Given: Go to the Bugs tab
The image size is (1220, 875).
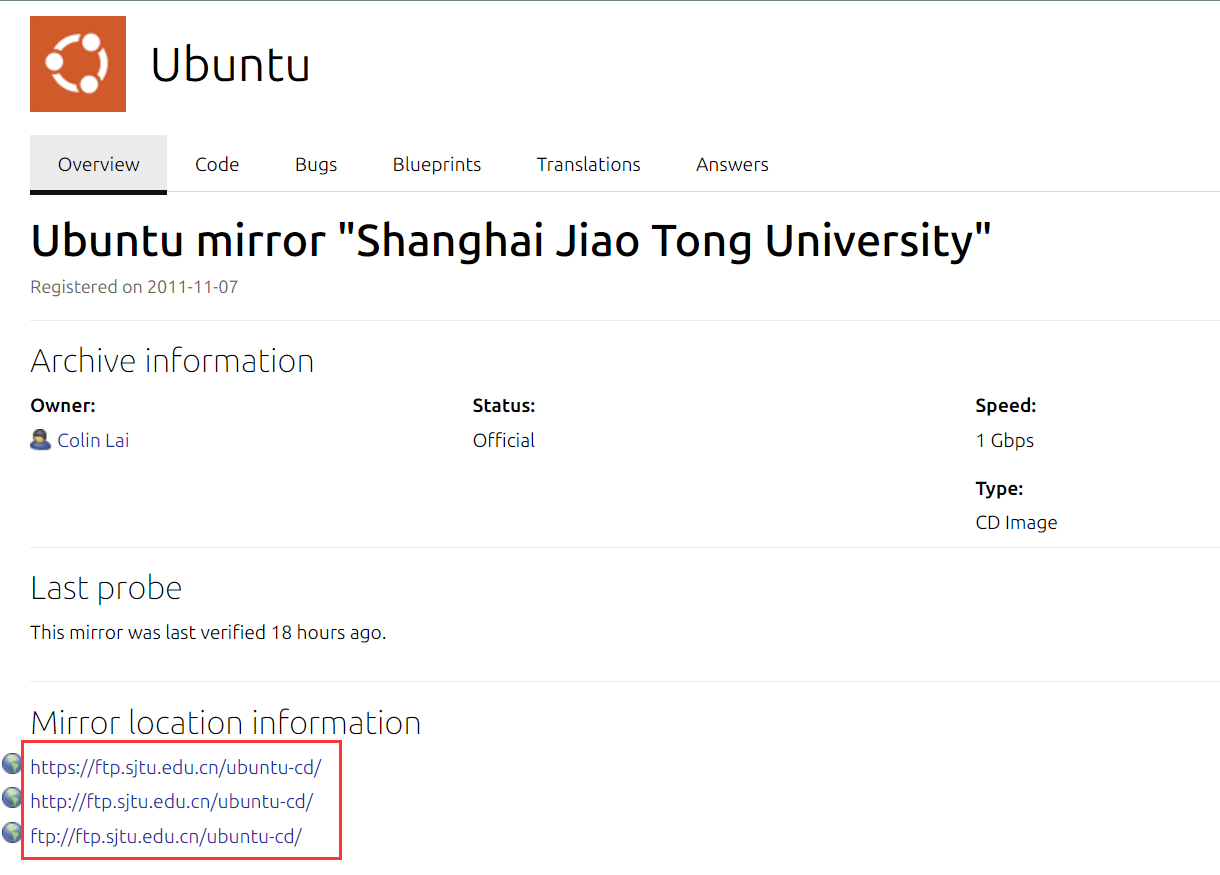Looking at the screenshot, I should 316,164.
